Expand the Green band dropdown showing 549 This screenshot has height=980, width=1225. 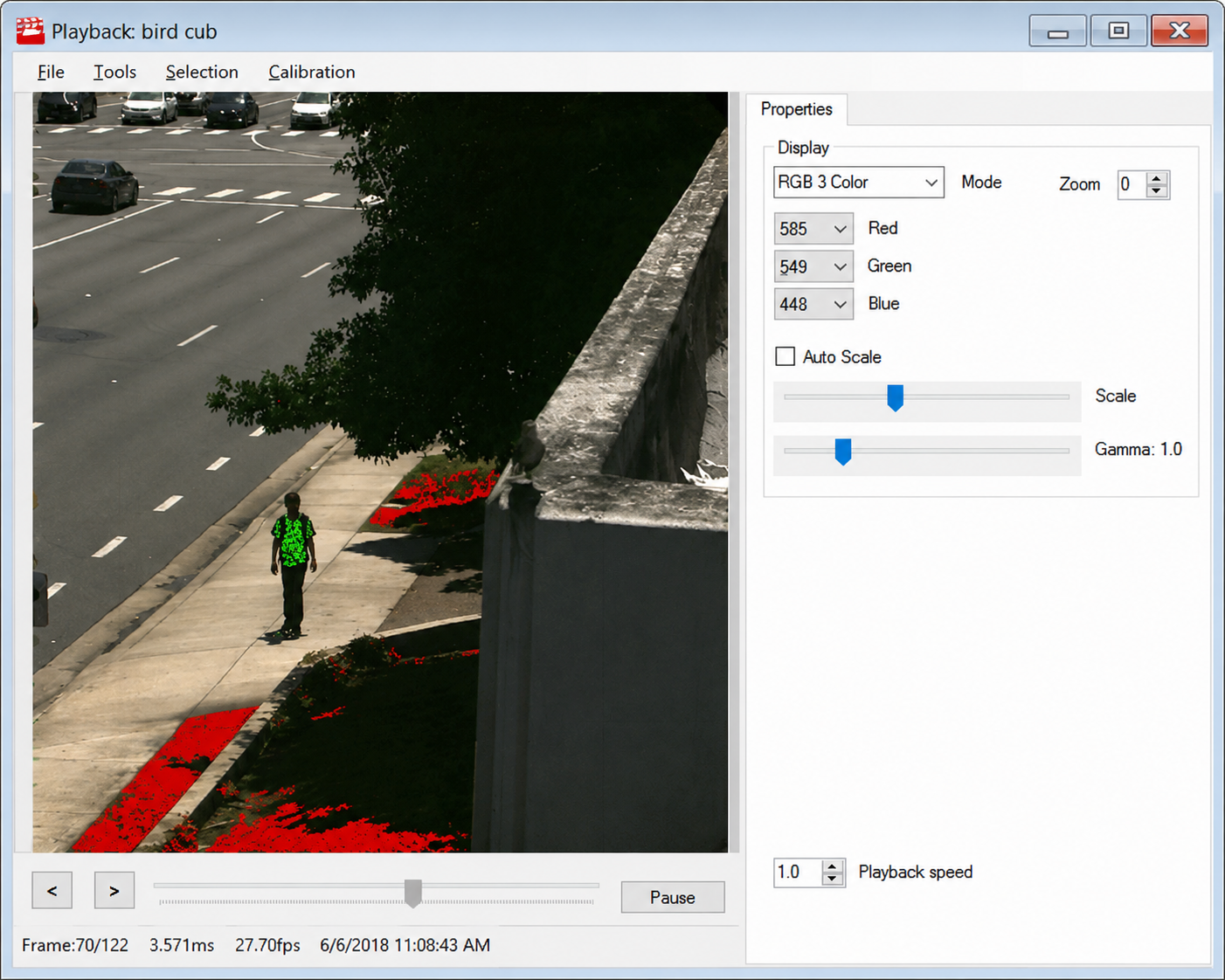[813, 266]
